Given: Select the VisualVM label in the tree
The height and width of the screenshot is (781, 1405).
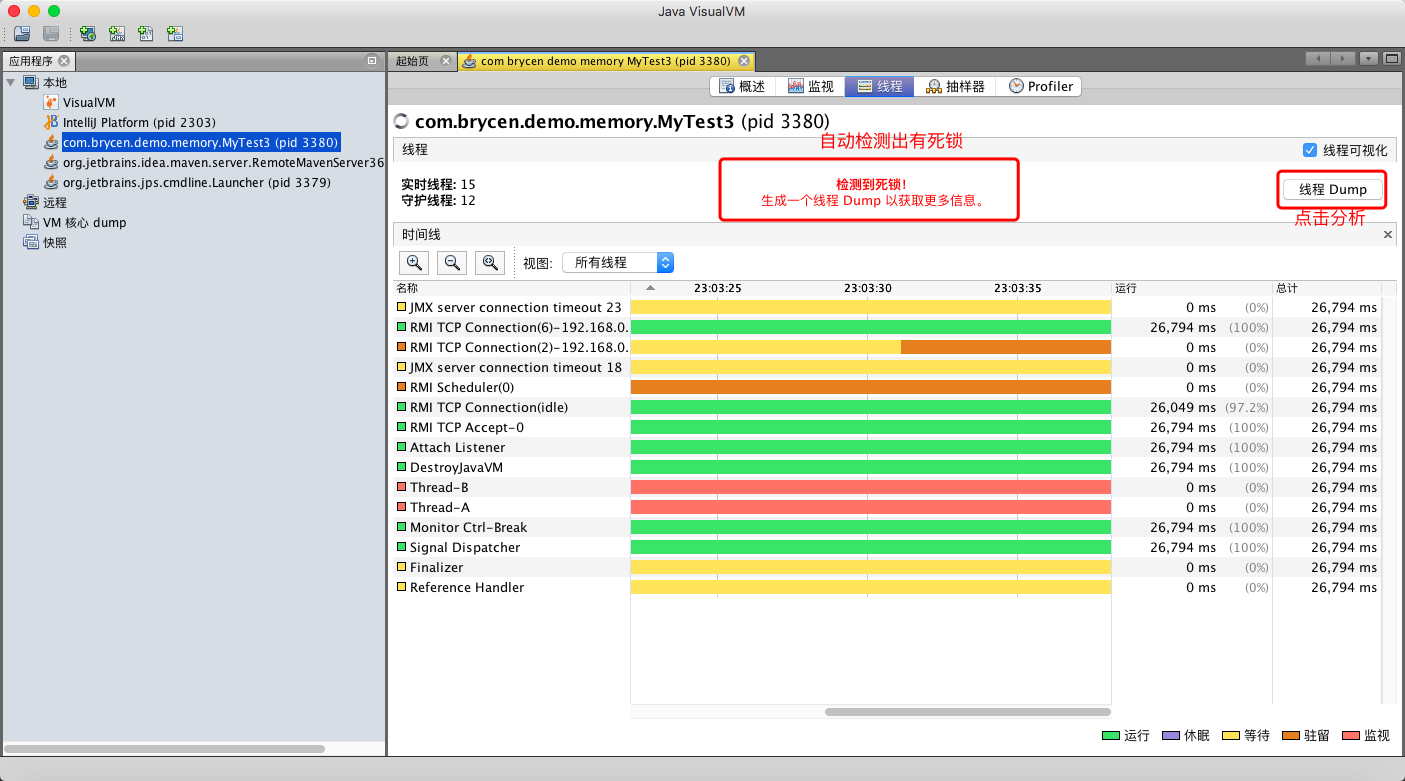Looking at the screenshot, I should point(89,102).
